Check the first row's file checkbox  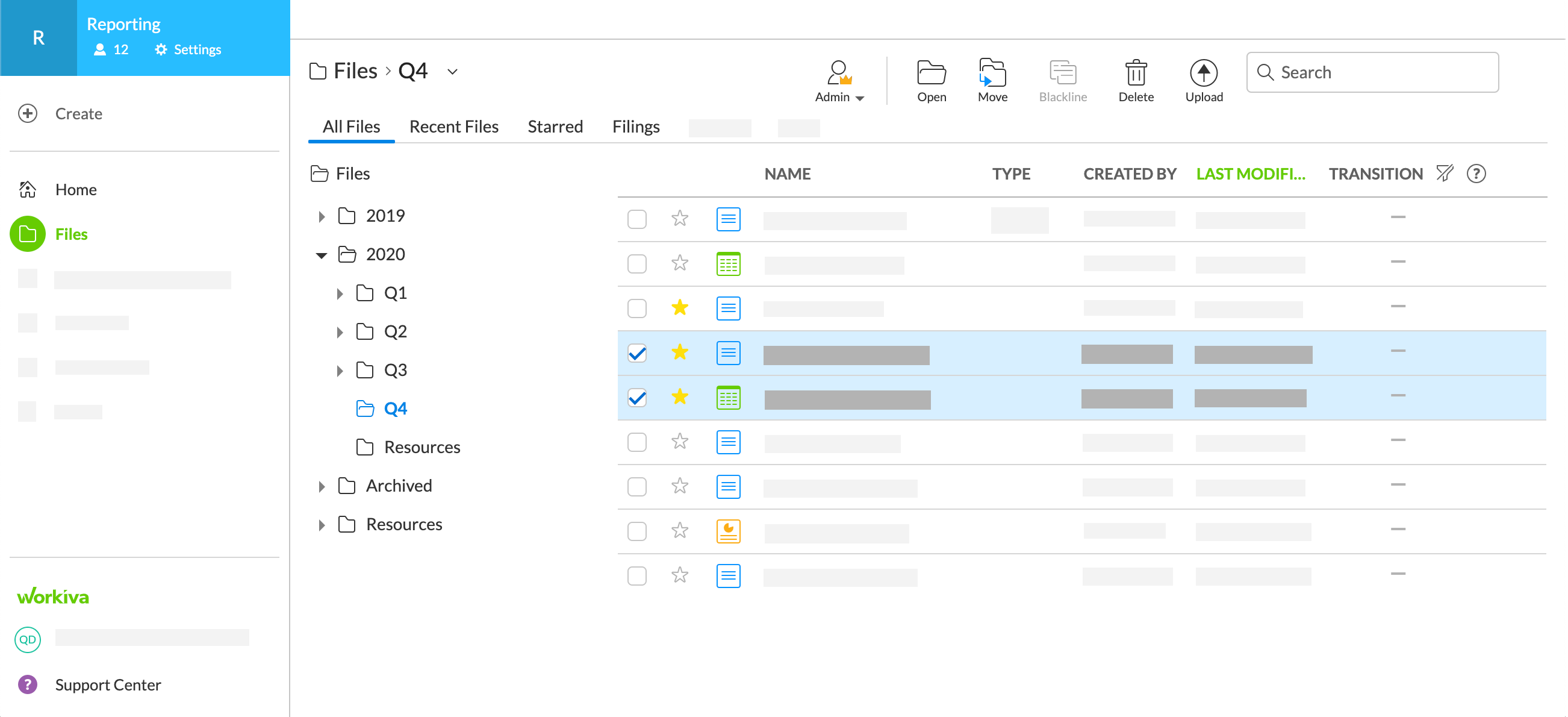point(636,219)
